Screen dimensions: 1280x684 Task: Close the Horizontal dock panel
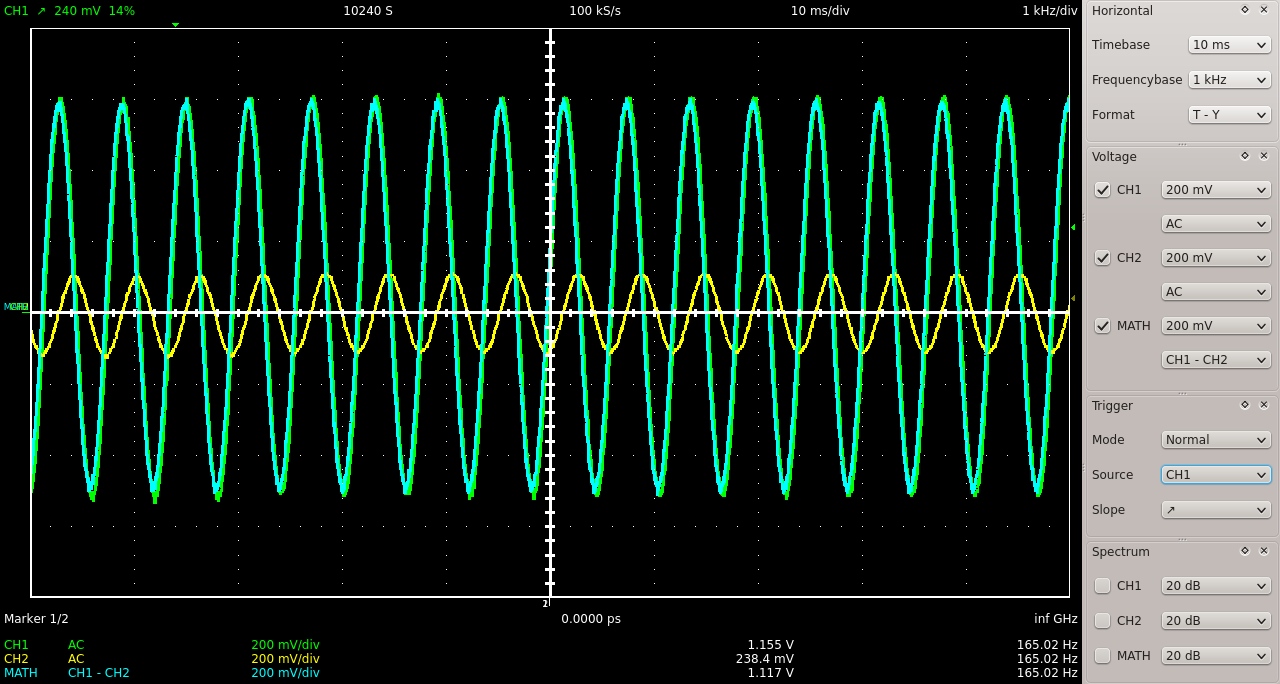(1264, 10)
